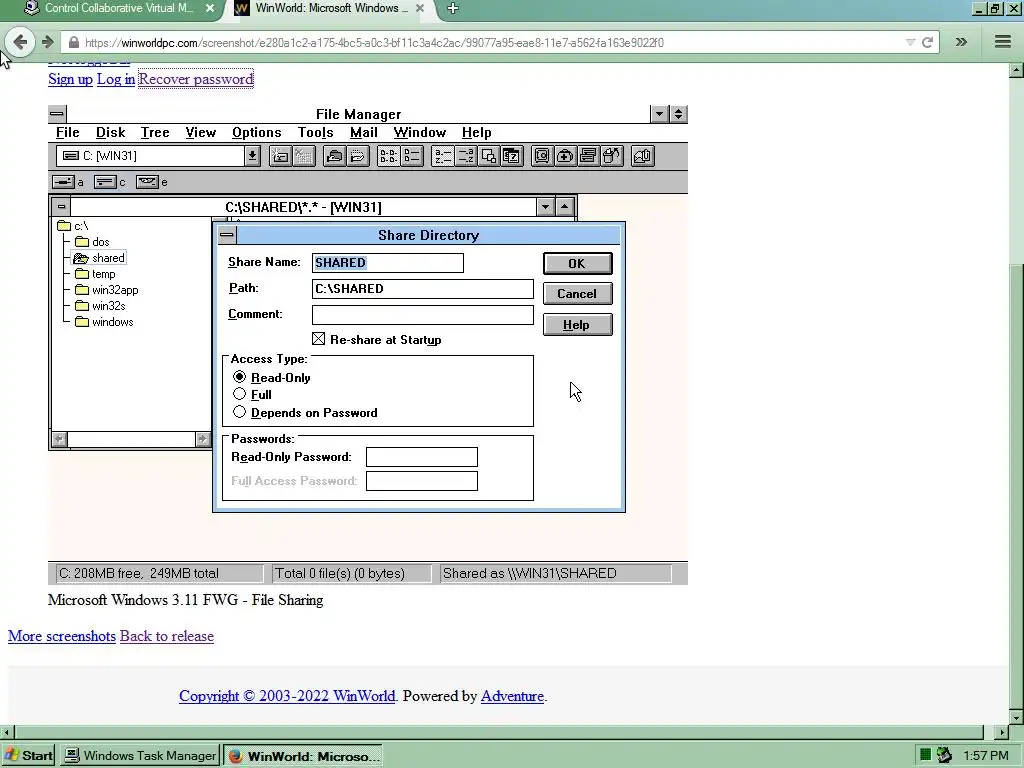Click the Stop Sharing toolbar icon
Screen dimensions: 1024x768
tap(358, 156)
